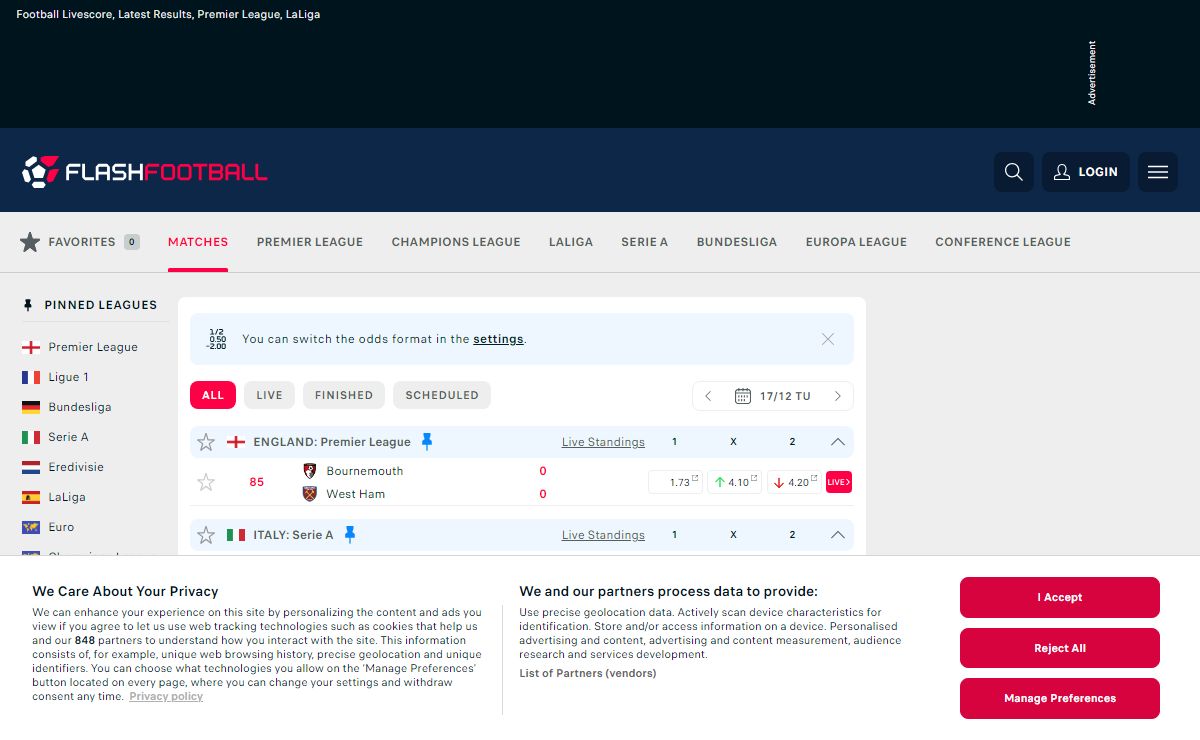Click the England flag in league header

click(236, 442)
